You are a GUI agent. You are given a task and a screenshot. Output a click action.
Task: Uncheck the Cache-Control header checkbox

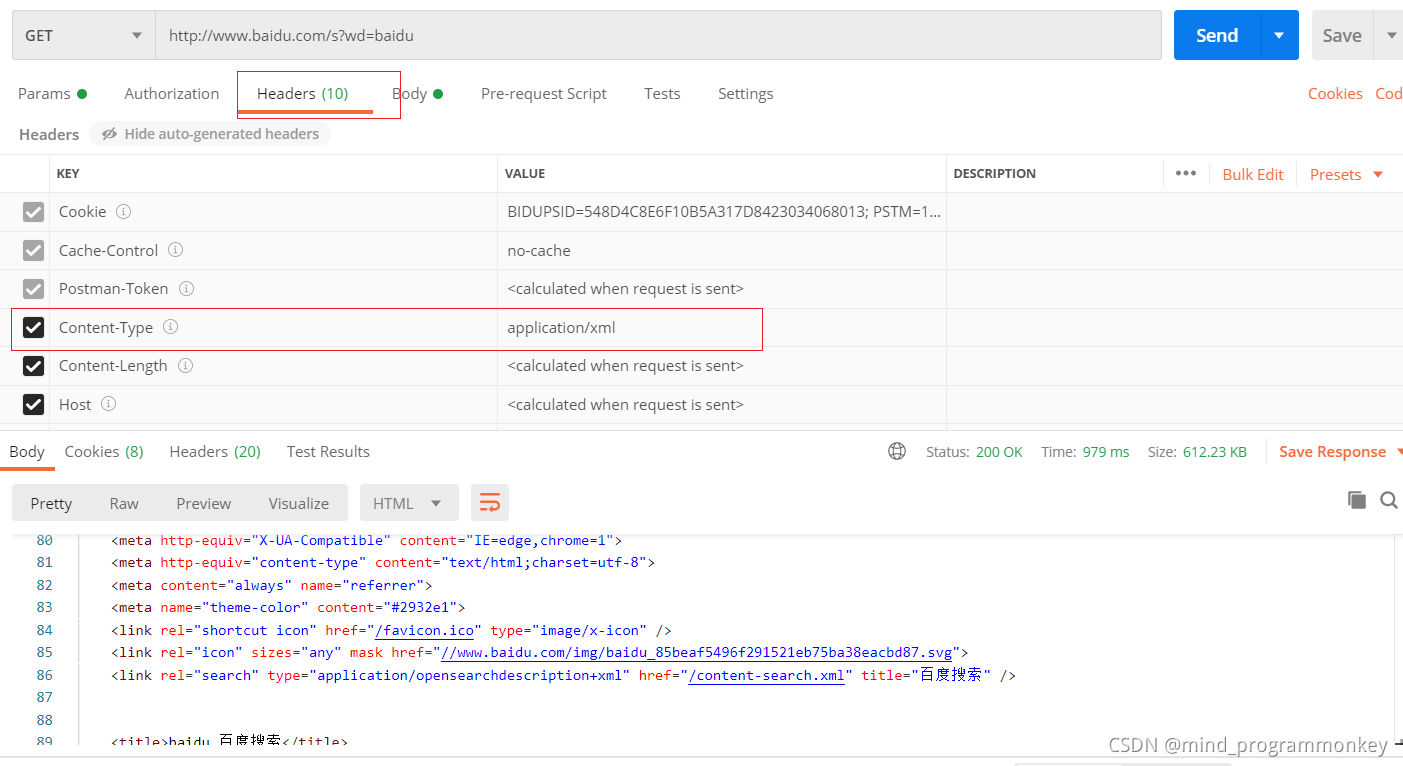(x=33, y=250)
